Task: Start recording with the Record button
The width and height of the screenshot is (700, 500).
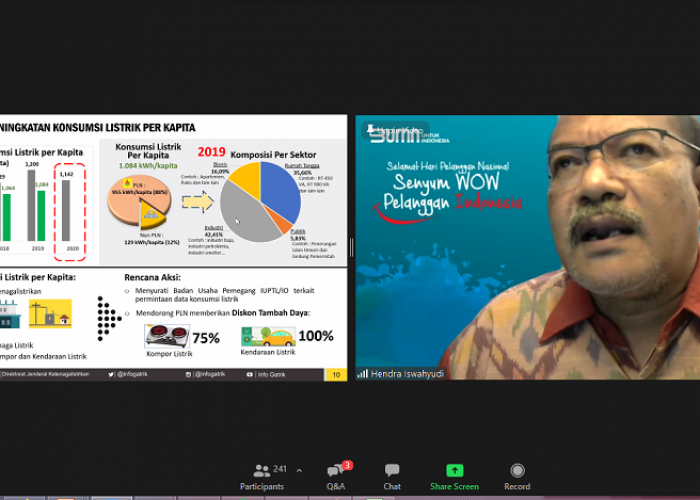Action: coord(517,476)
